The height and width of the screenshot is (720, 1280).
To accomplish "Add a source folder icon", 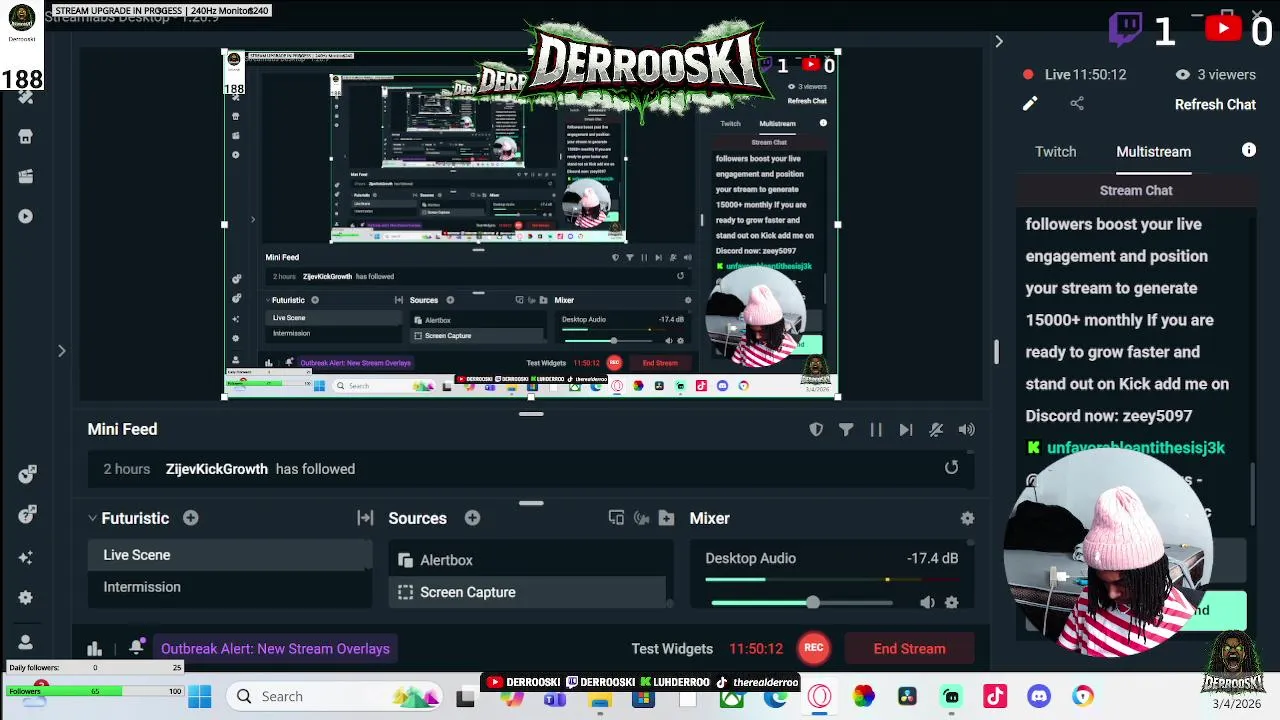I will [666, 518].
